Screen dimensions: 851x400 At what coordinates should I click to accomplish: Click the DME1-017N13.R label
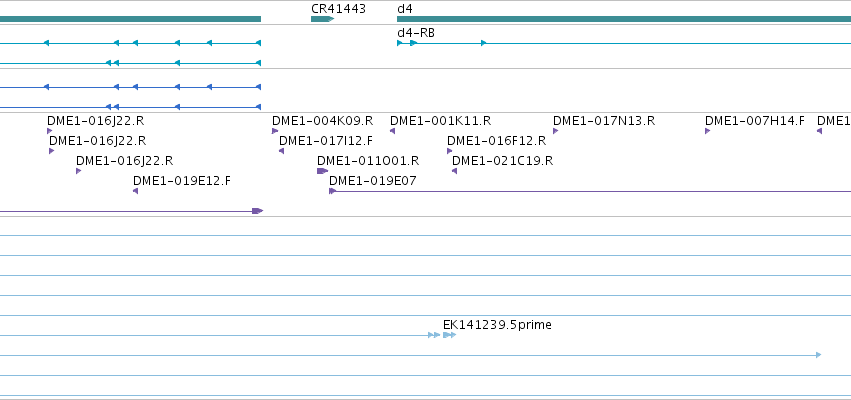[604, 120]
